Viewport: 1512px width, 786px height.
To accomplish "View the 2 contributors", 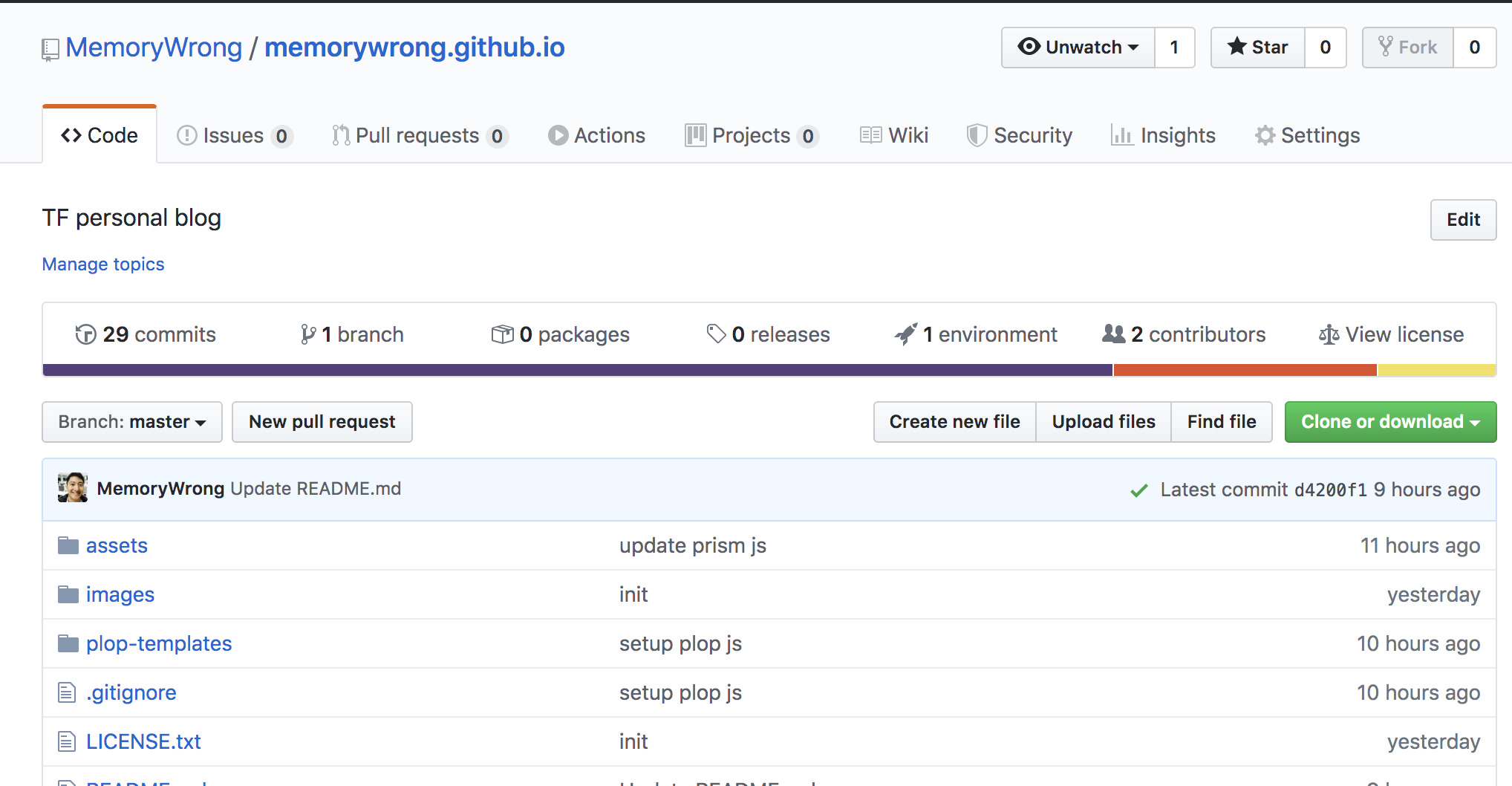I will (1184, 334).
